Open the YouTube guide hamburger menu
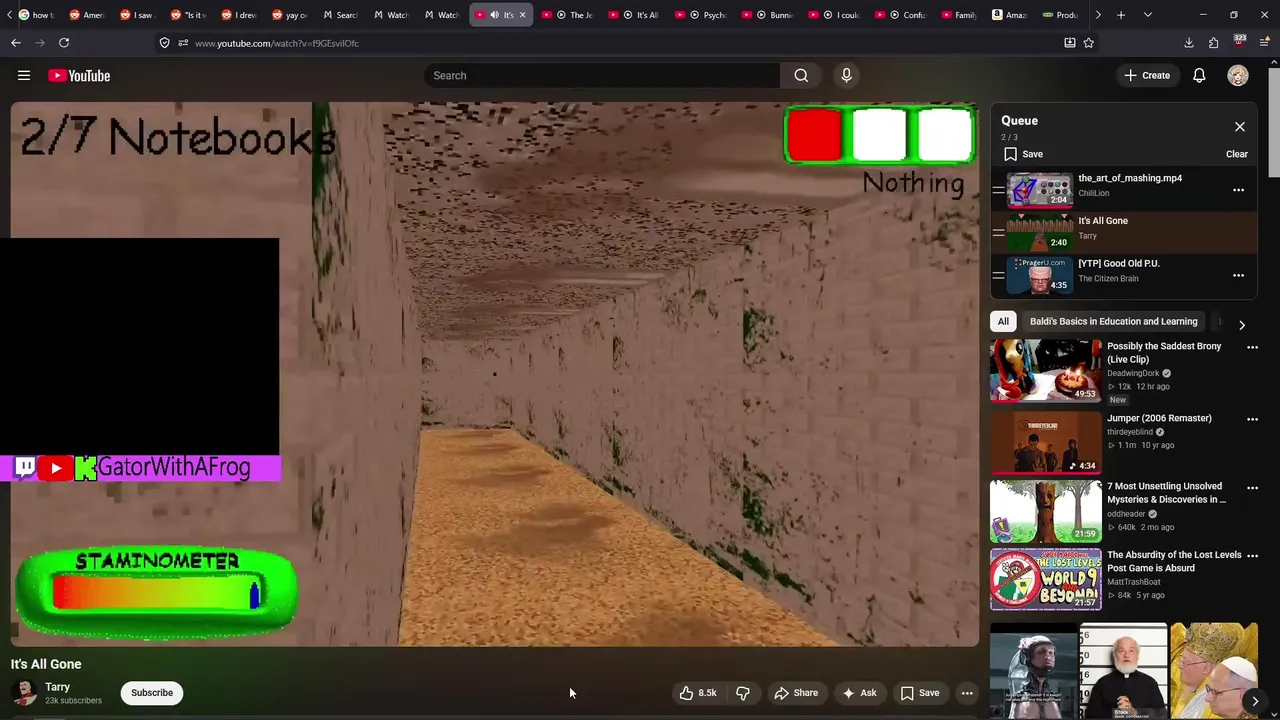Image resolution: width=1280 pixels, height=720 pixels. click(x=24, y=75)
